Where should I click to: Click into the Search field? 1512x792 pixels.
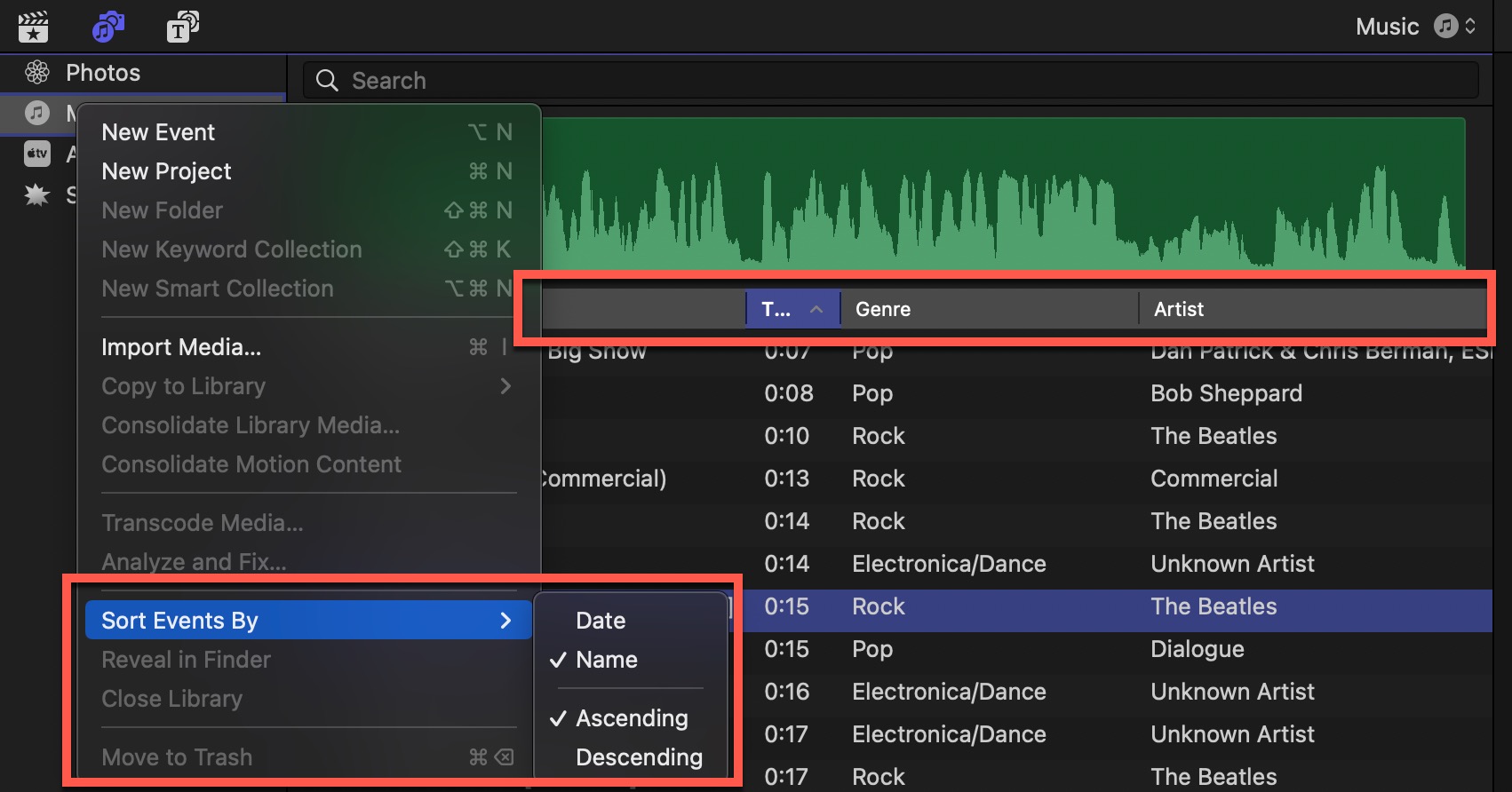pyautogui.click(x=891, y=80)
